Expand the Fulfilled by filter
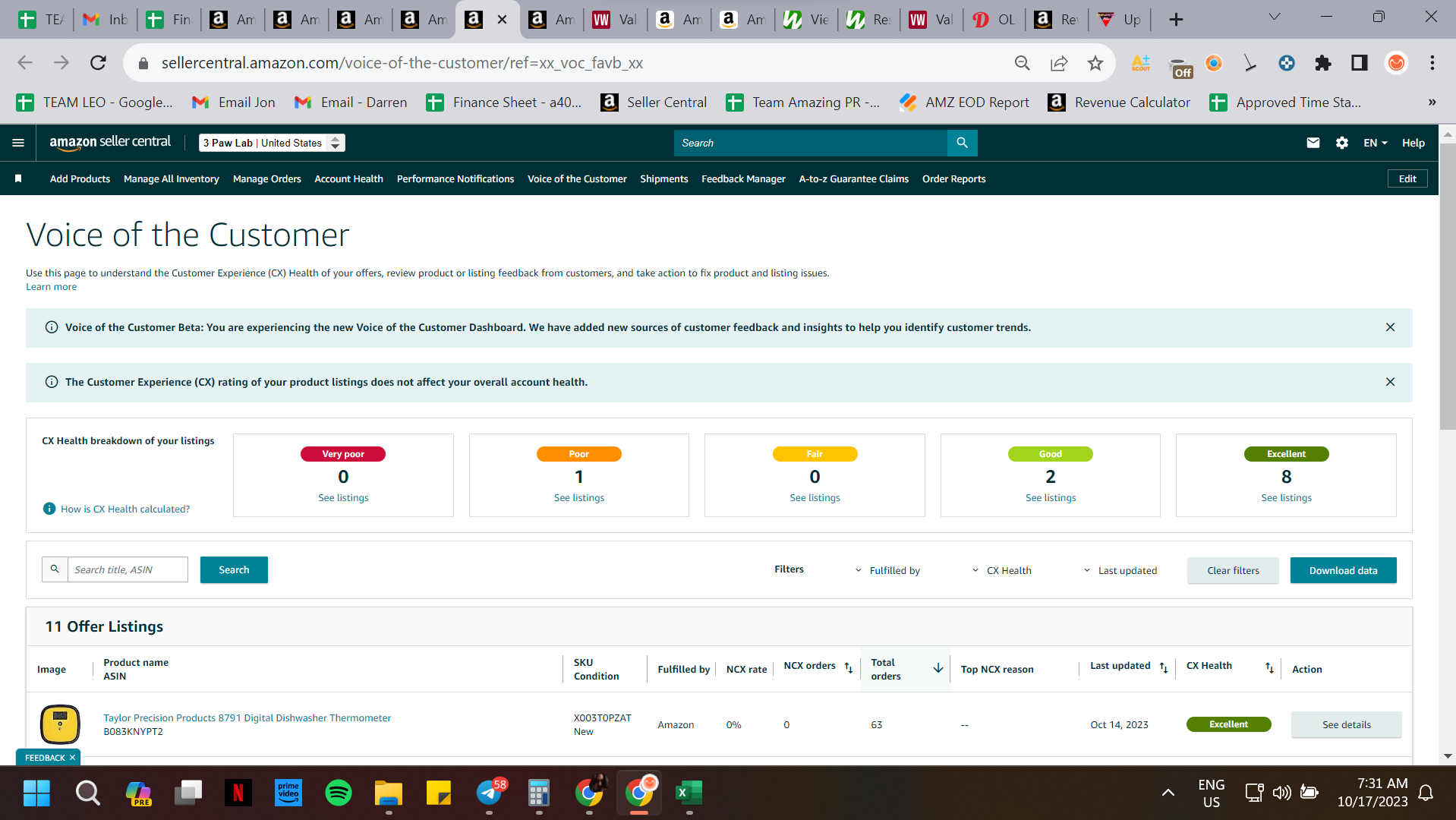This screenshot has height=820, width=1456. tap(887, 570)
